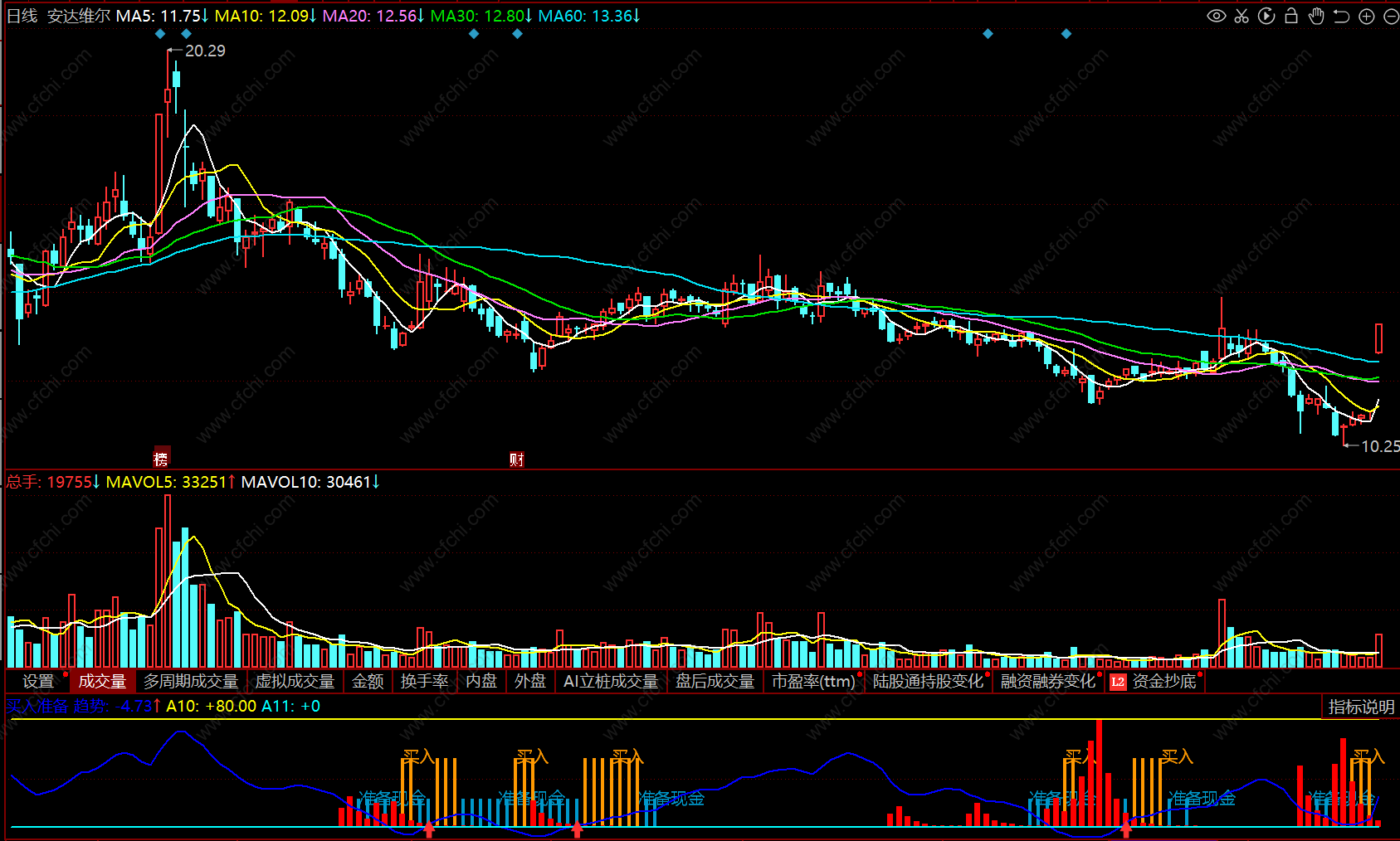Screen dimensions: 1400x841
Task: Open the 资金抄底 tab
Action: (1164, 681)
